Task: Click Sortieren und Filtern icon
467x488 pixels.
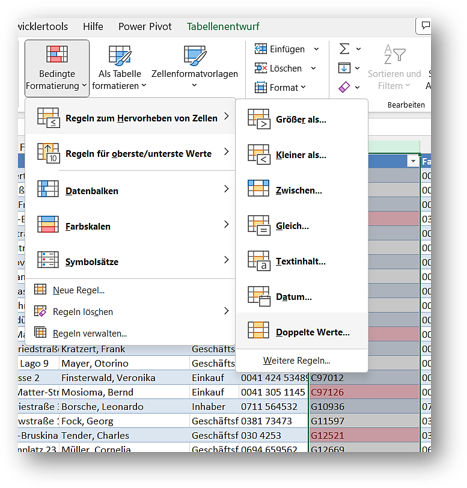Action: (394, 54)
